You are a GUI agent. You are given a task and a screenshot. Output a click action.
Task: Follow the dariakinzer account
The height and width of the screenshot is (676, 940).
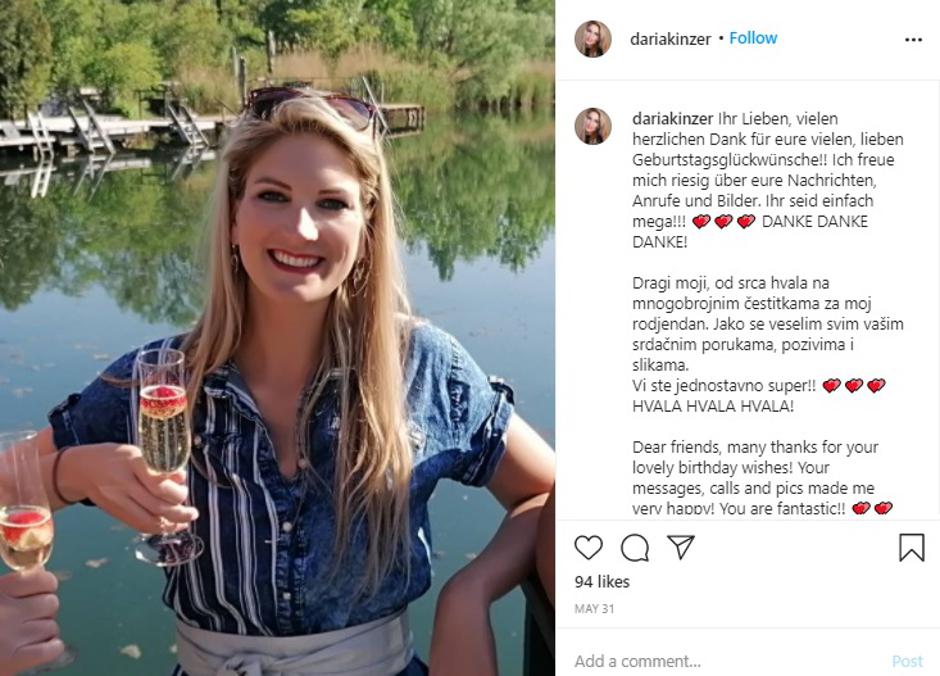click(753, 38)
